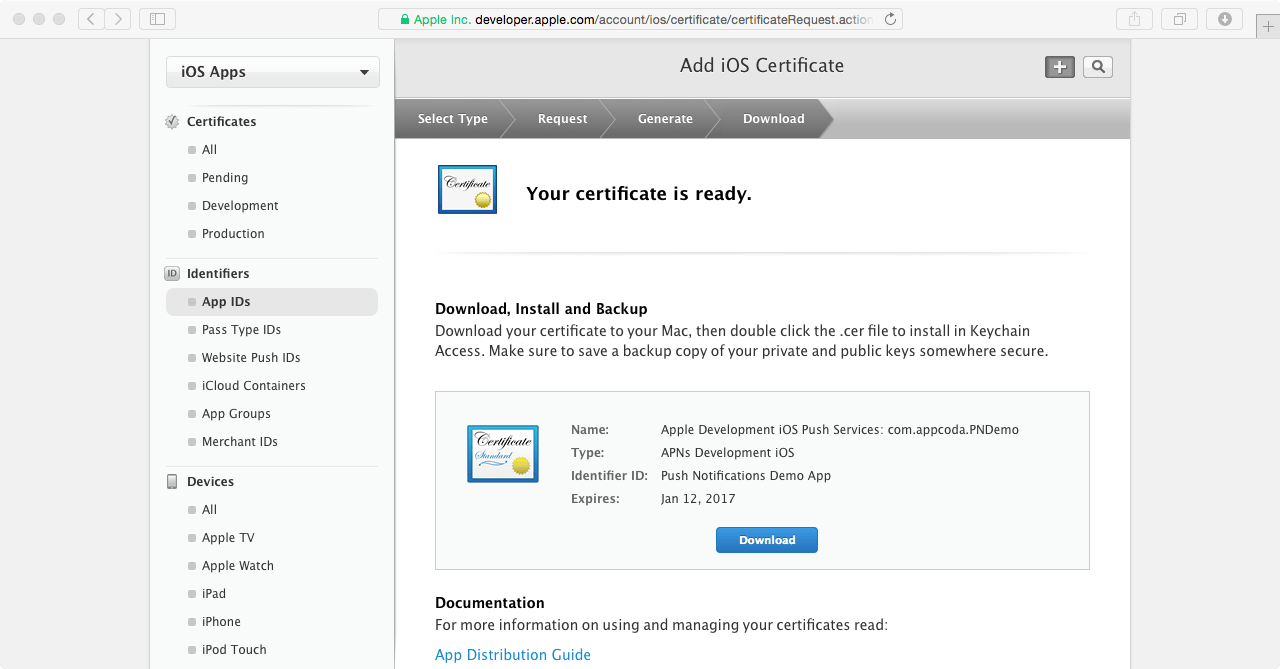Screen dimensions: 1280x669
Task: Show all tabs in Safari
Action: 1180,19
